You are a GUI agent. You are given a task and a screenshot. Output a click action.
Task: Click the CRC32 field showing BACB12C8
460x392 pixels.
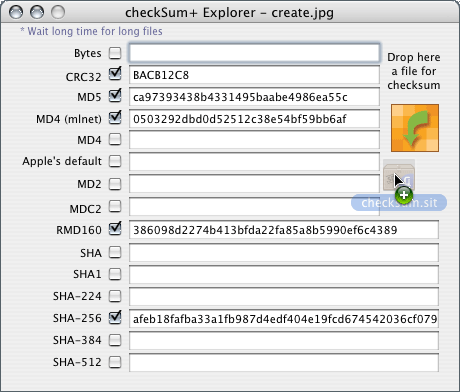[254, 75]
